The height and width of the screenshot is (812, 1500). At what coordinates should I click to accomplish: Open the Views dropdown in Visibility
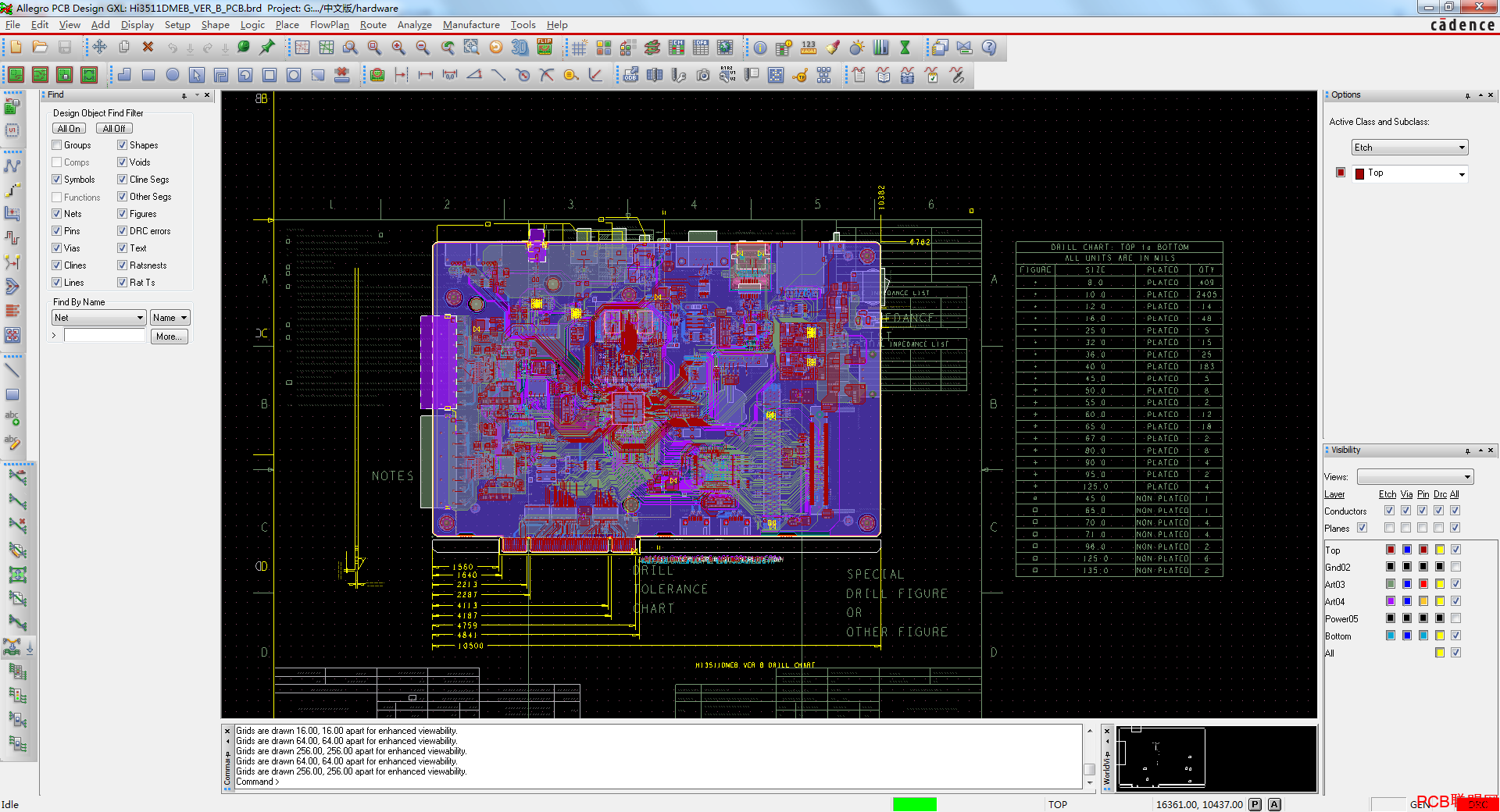1415,477
